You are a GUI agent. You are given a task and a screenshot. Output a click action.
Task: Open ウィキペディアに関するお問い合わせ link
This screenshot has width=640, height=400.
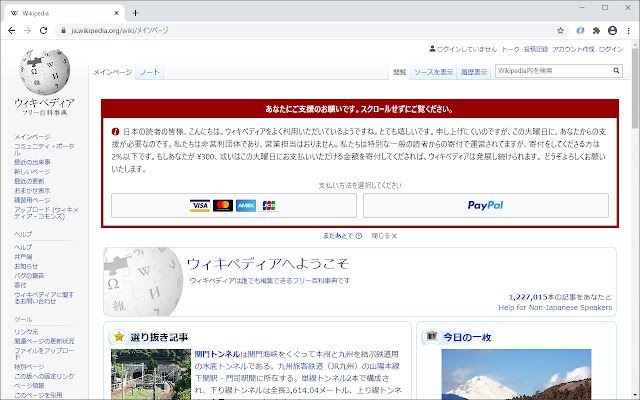[44, 298]
